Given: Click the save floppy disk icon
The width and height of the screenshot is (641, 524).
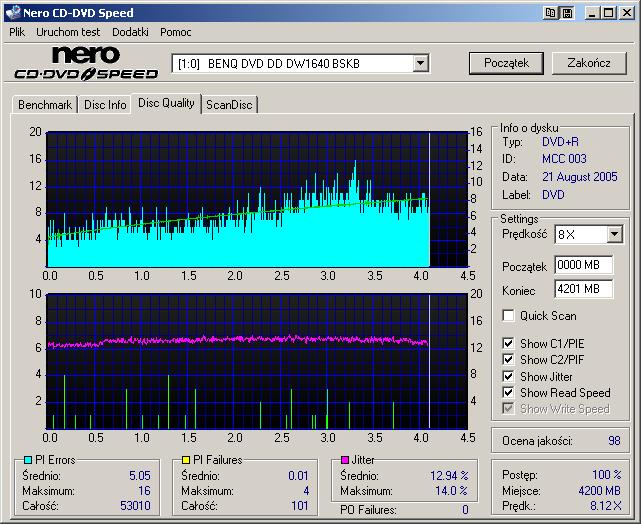Looking at the screenshot, I should coord(567,13).
